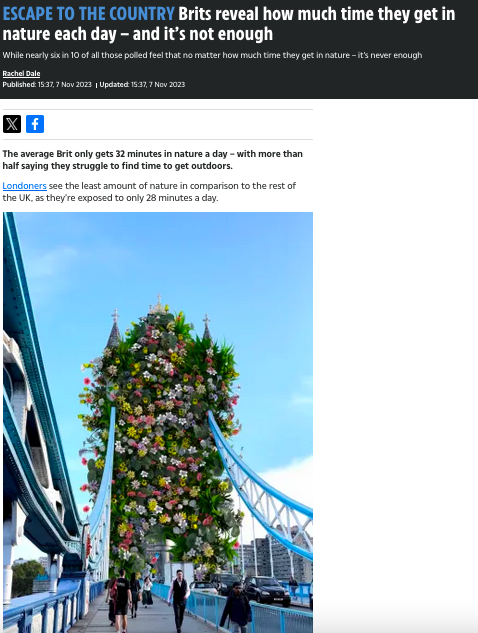Screen dimensions: 478x633
Task: Open the flower-covered Tower Bridge photo
Action: tap(158, 422)
